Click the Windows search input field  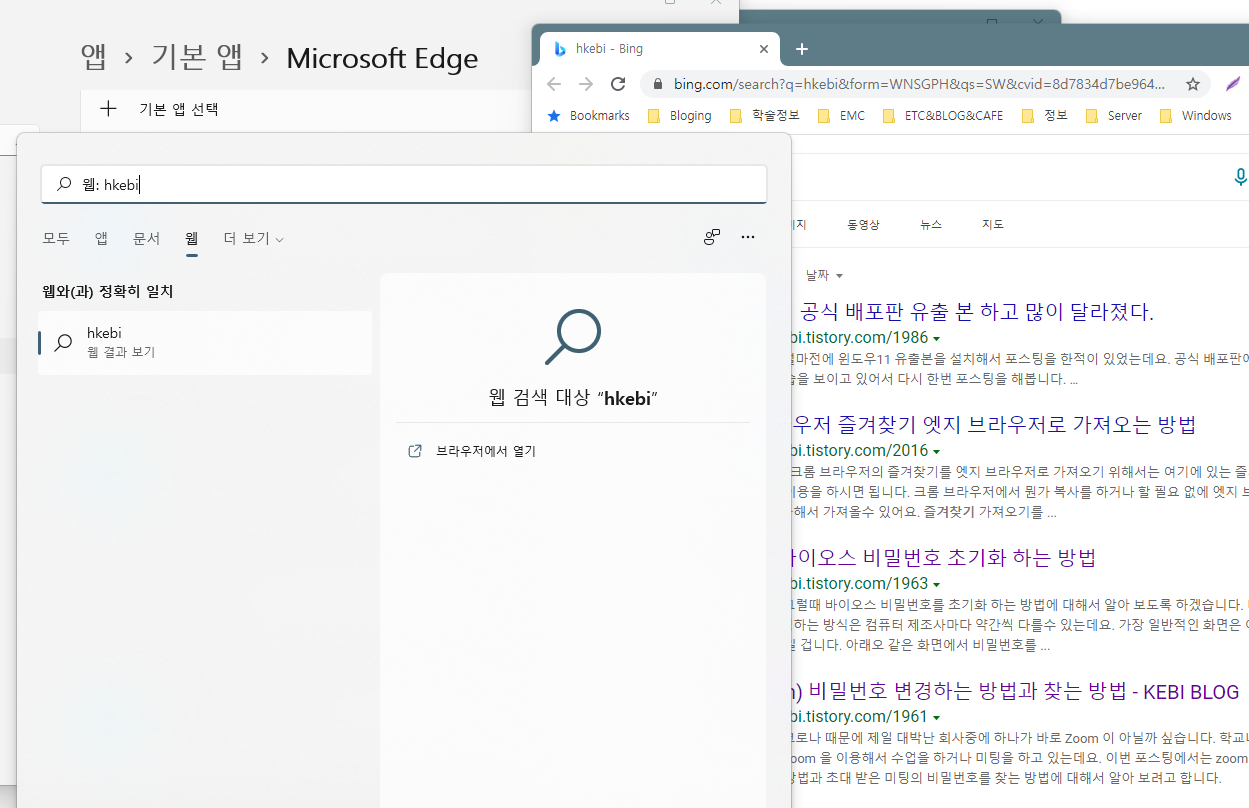(400, 184)
